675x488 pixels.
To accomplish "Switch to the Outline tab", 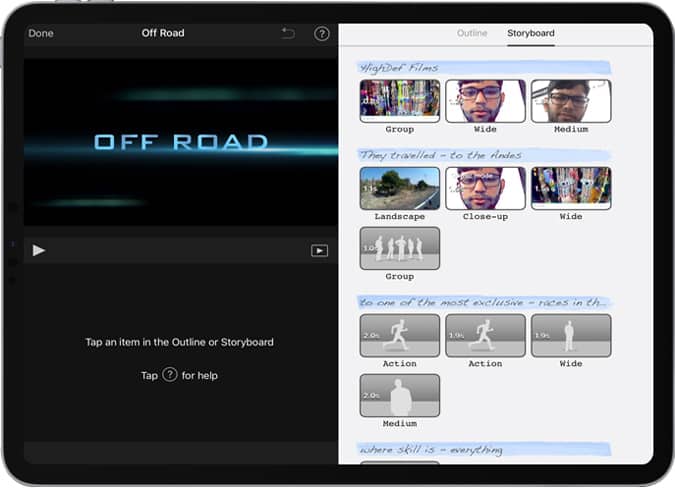I will 472,34.
